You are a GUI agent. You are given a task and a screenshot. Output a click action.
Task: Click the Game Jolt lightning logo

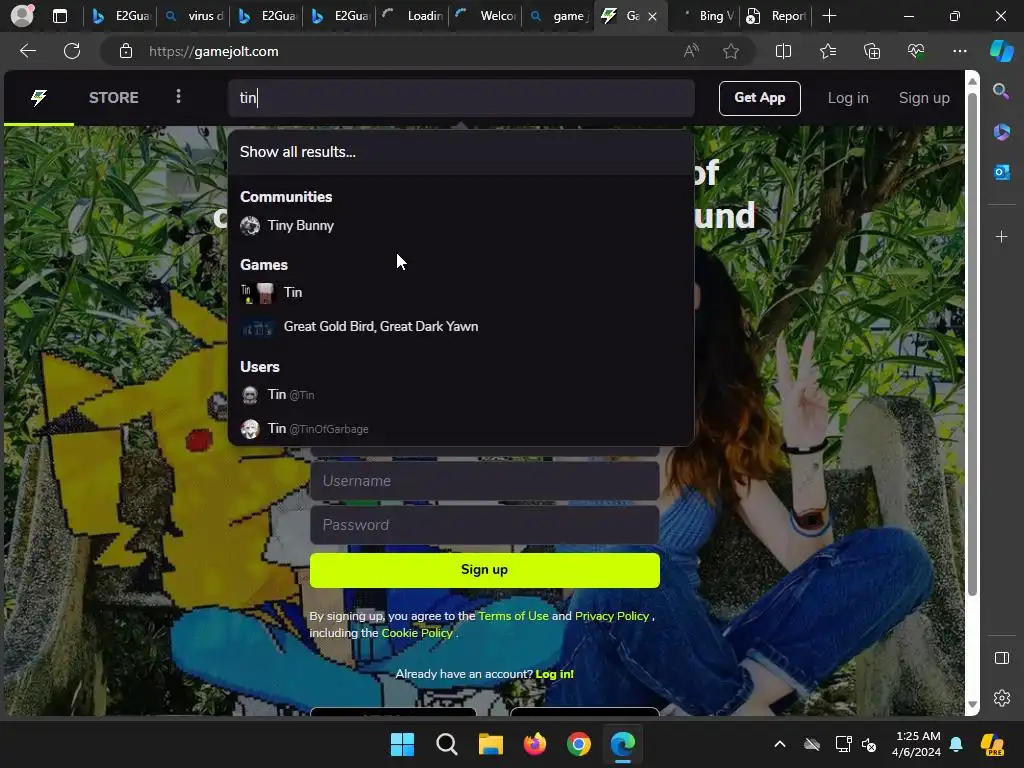39,98
